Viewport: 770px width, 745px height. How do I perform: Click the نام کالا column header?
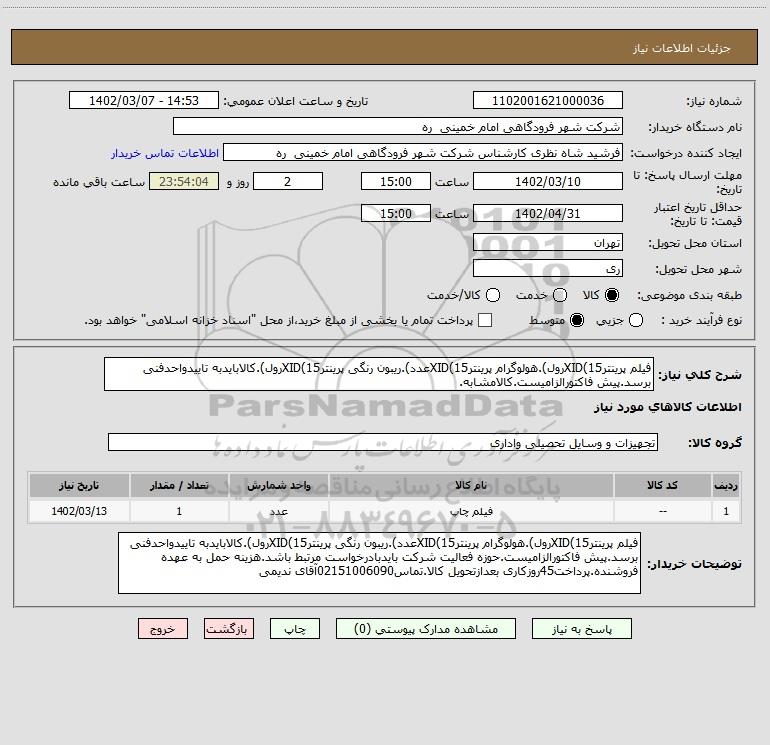(x=471, y=485)
